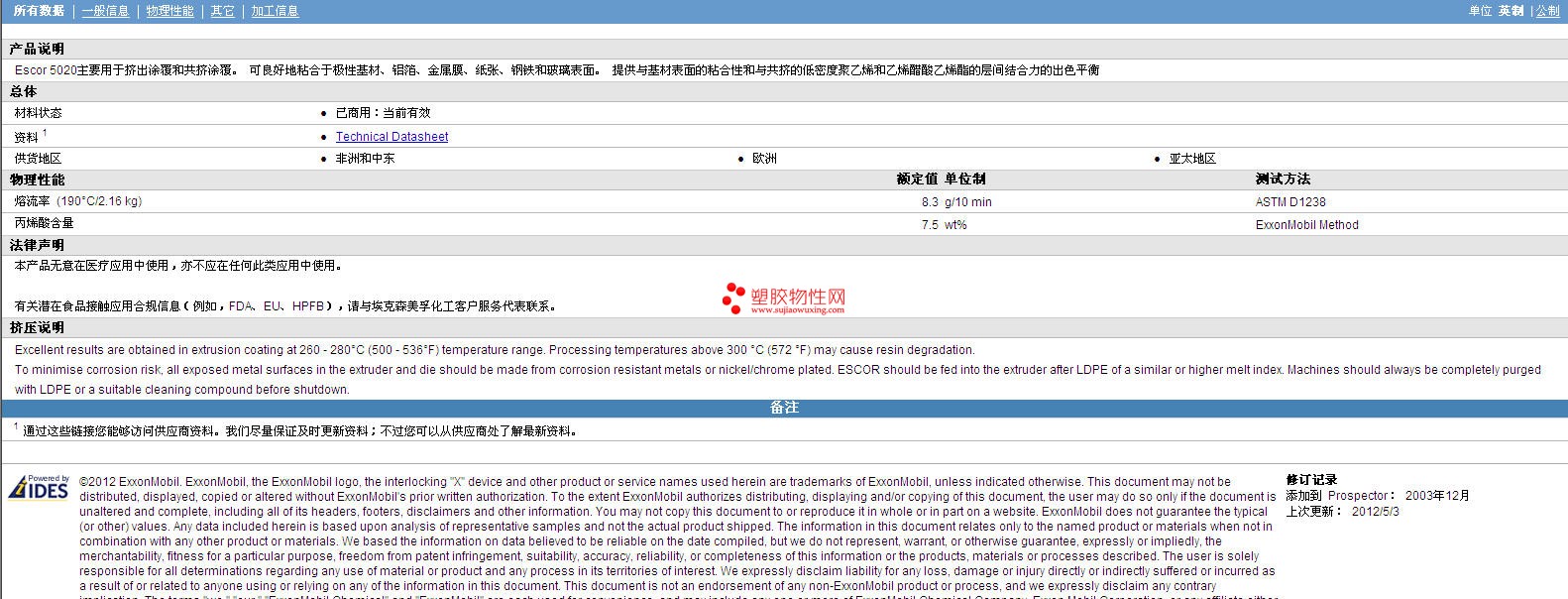Click the 资料 row label
1568x599 pixels.
point(27,137)
